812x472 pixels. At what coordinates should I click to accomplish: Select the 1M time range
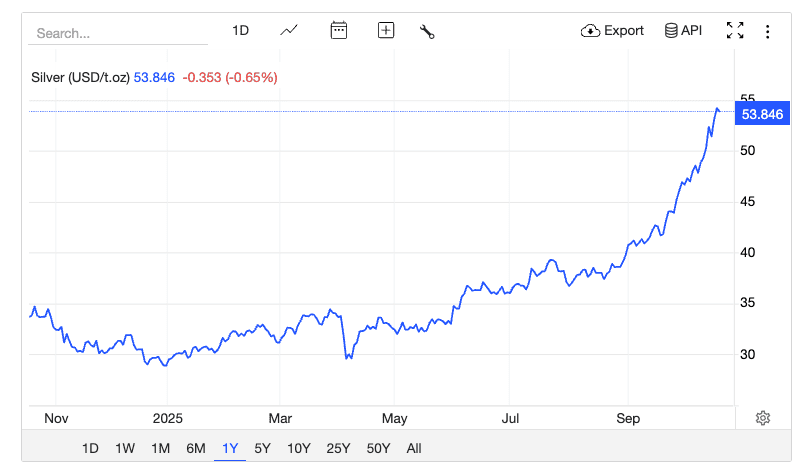point(160,448)
